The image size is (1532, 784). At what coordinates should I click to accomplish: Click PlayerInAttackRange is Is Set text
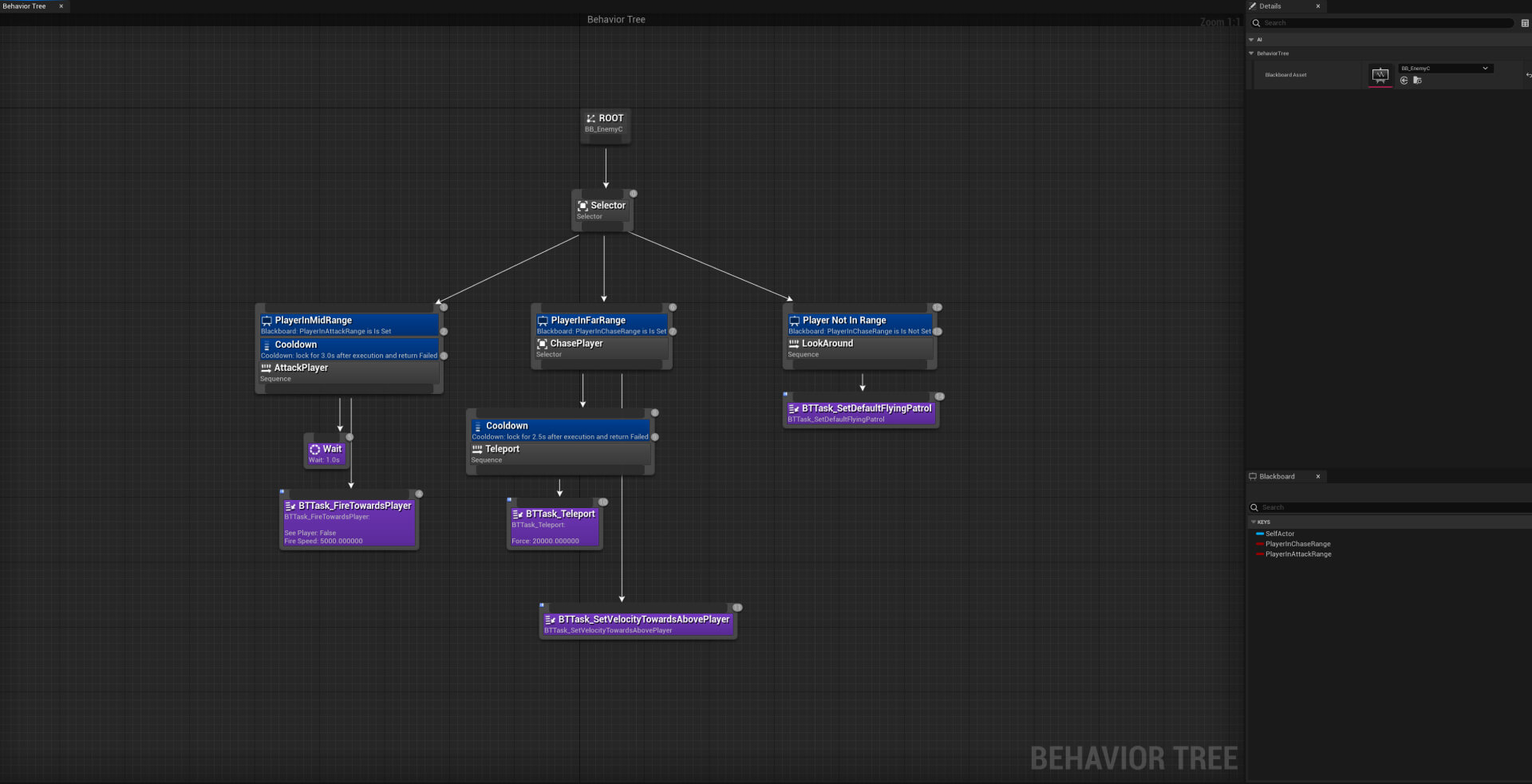[326, 332]
